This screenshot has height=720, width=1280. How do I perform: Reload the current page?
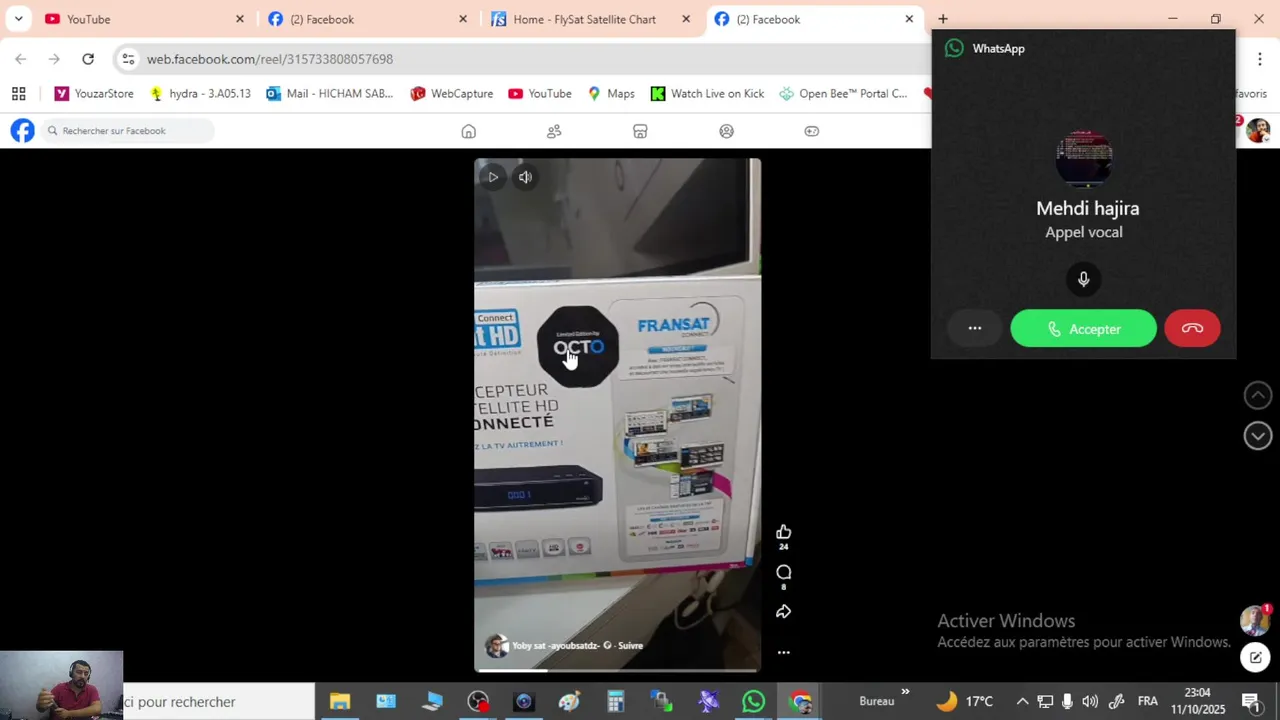coord(88,59)
